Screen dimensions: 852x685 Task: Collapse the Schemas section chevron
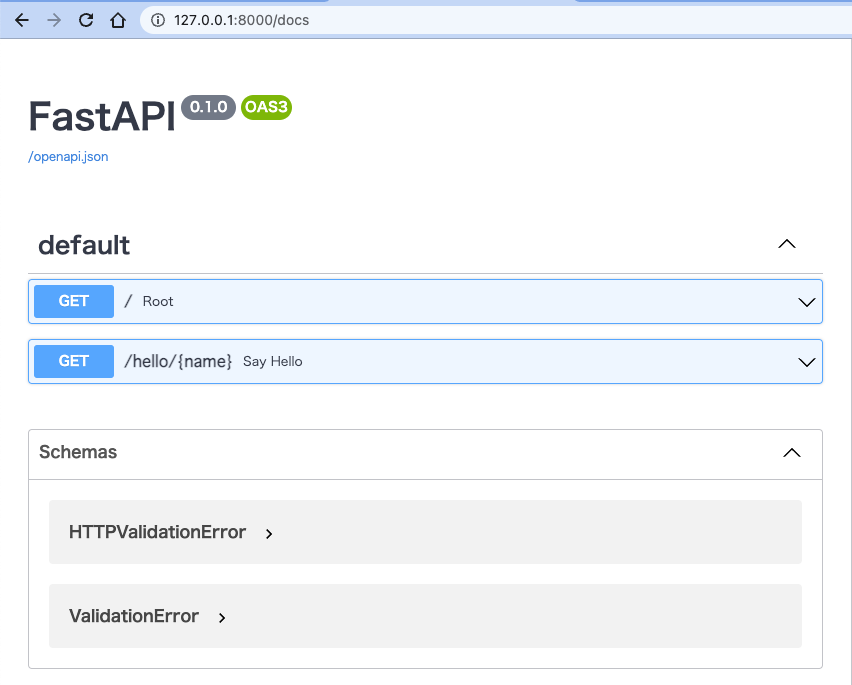[x=792, y=453]
